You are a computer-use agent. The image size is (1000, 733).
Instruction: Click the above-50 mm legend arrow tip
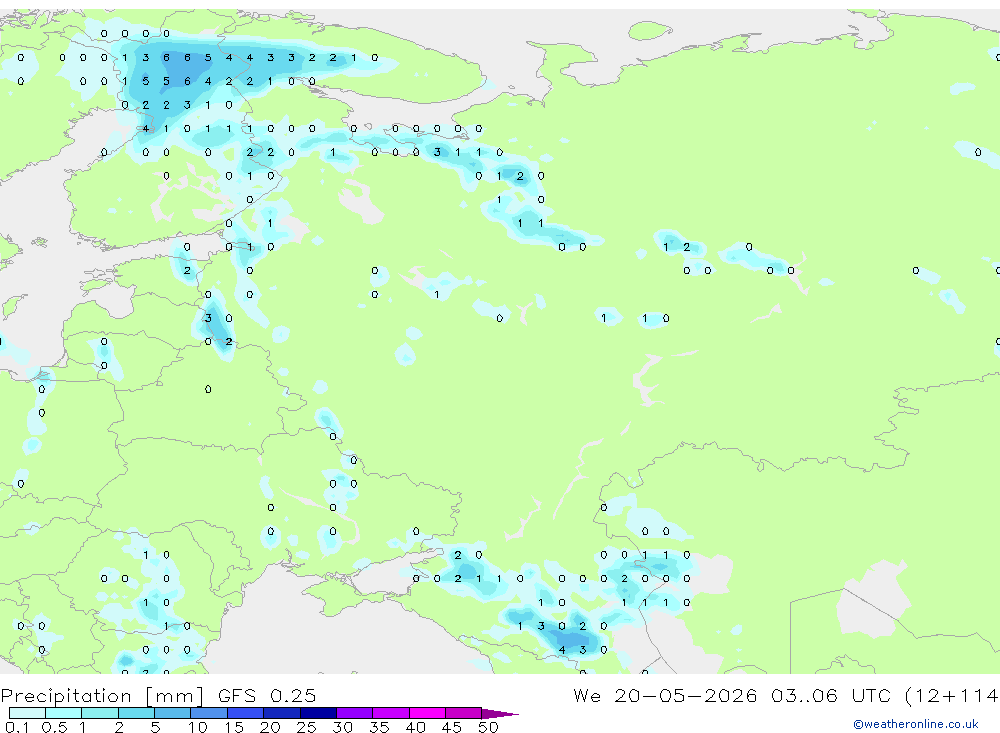click(x=500, y=713)
